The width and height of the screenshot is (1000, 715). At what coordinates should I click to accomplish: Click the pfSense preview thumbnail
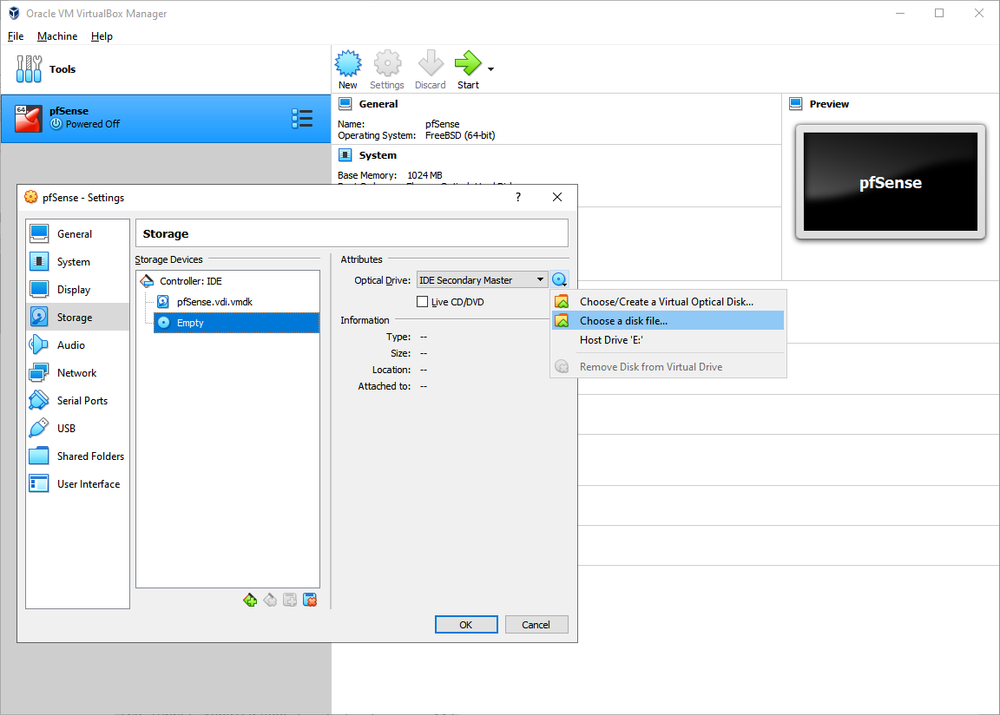890,182
